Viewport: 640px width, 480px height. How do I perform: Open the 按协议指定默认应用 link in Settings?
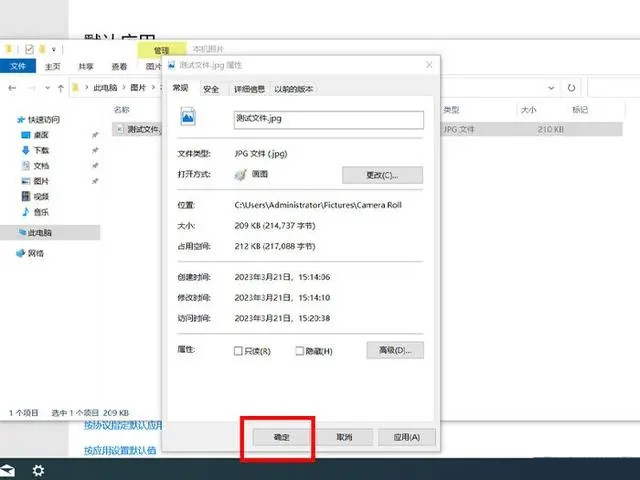123,425
